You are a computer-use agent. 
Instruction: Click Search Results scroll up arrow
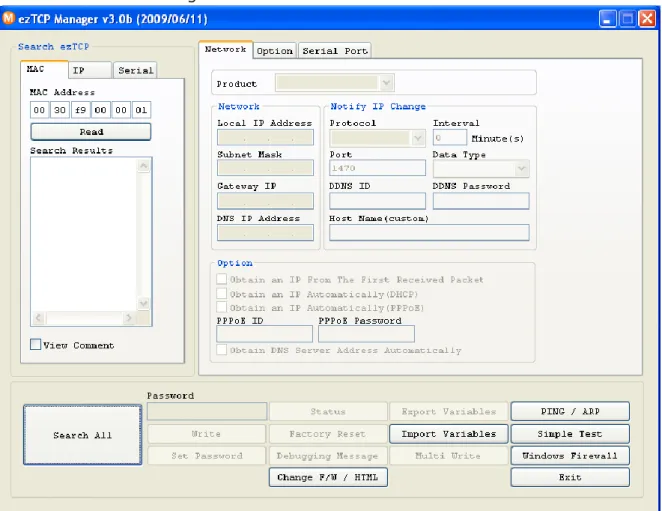pos(144,166)
